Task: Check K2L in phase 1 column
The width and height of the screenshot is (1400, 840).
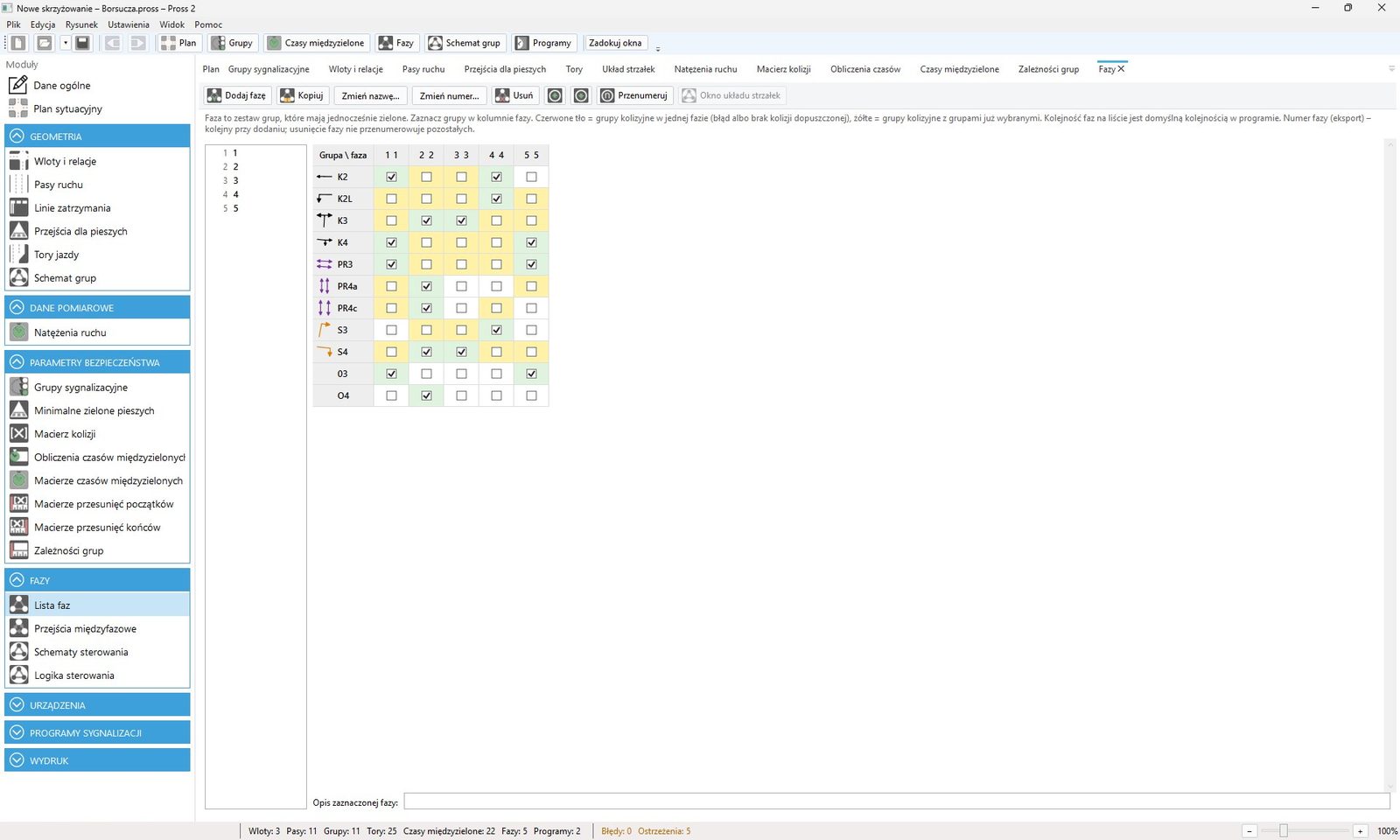Action: pyautogui.click(x=391, y=199)
